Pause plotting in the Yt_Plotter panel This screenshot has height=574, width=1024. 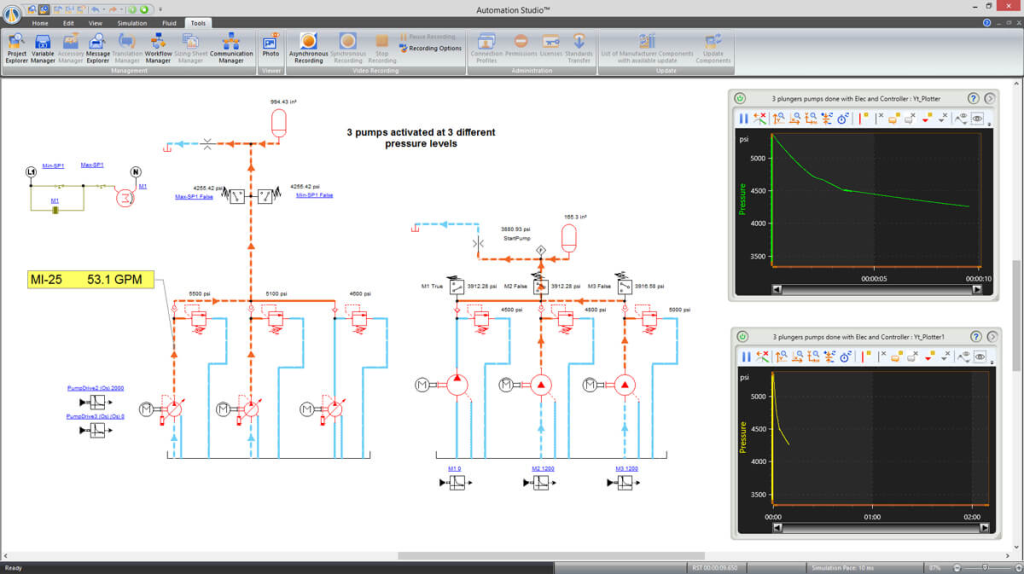(x=743, y=118)
